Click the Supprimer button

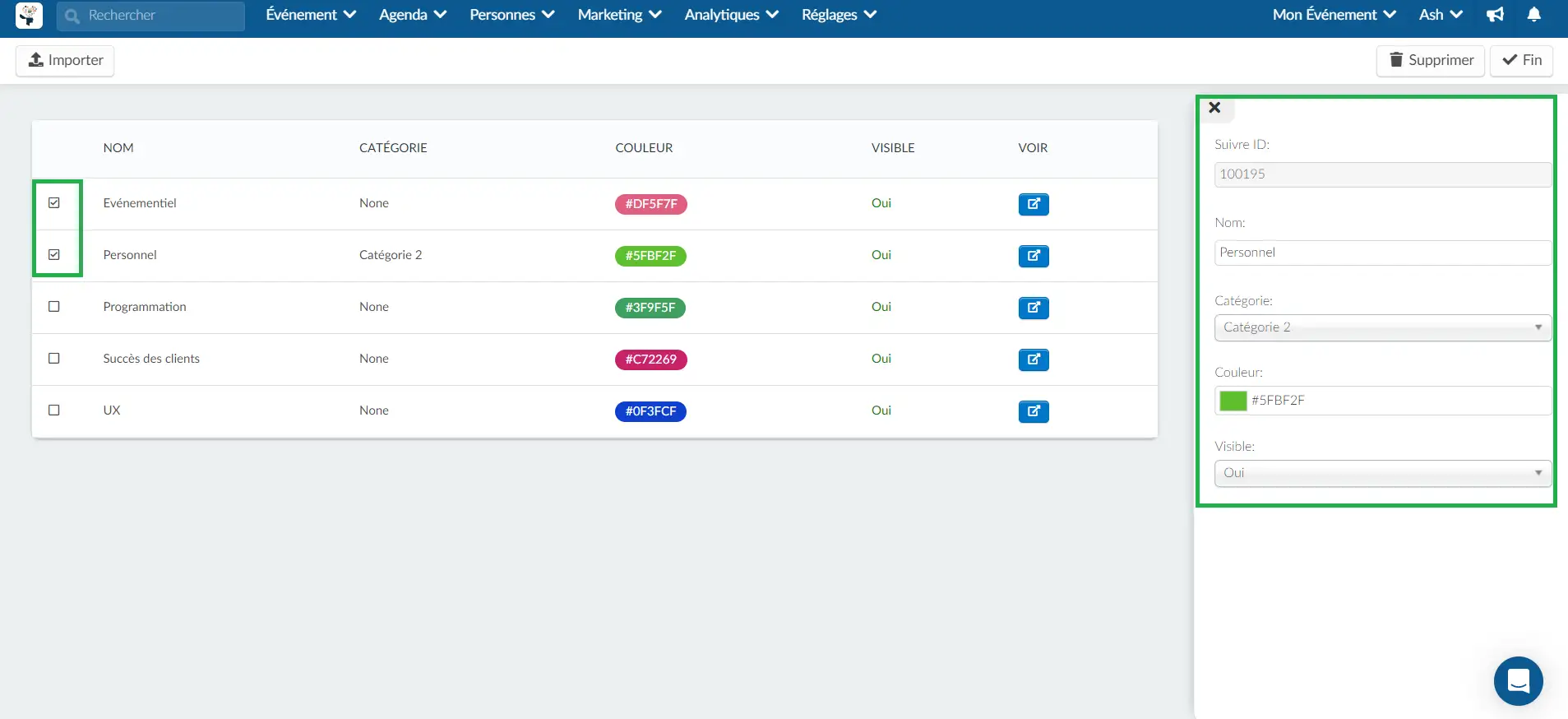coord(1431,60)
